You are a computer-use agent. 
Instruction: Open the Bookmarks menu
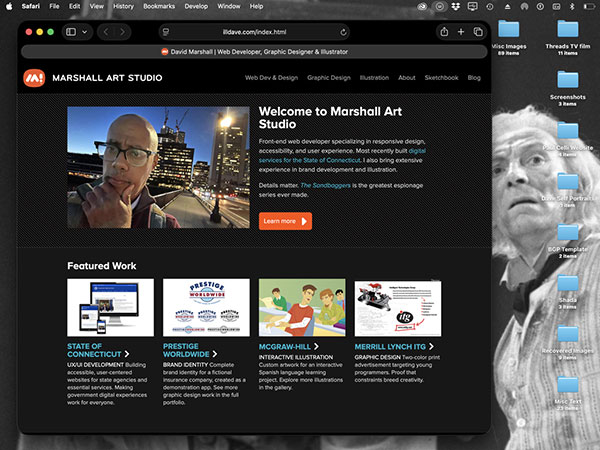(158, 6)
